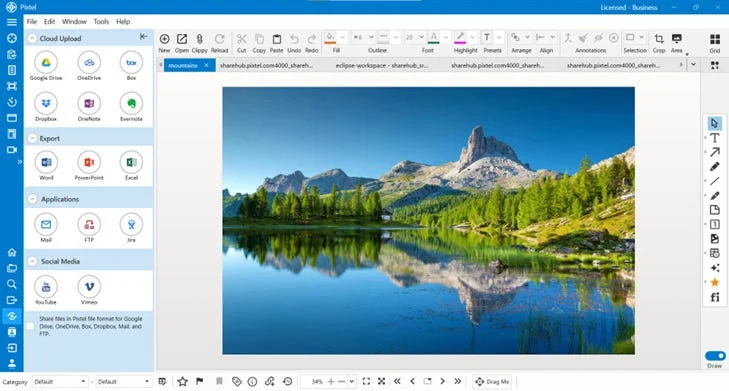Select the sparkle effects tool
The width and height of the screenshot is (729, 391).
point(715,268)
